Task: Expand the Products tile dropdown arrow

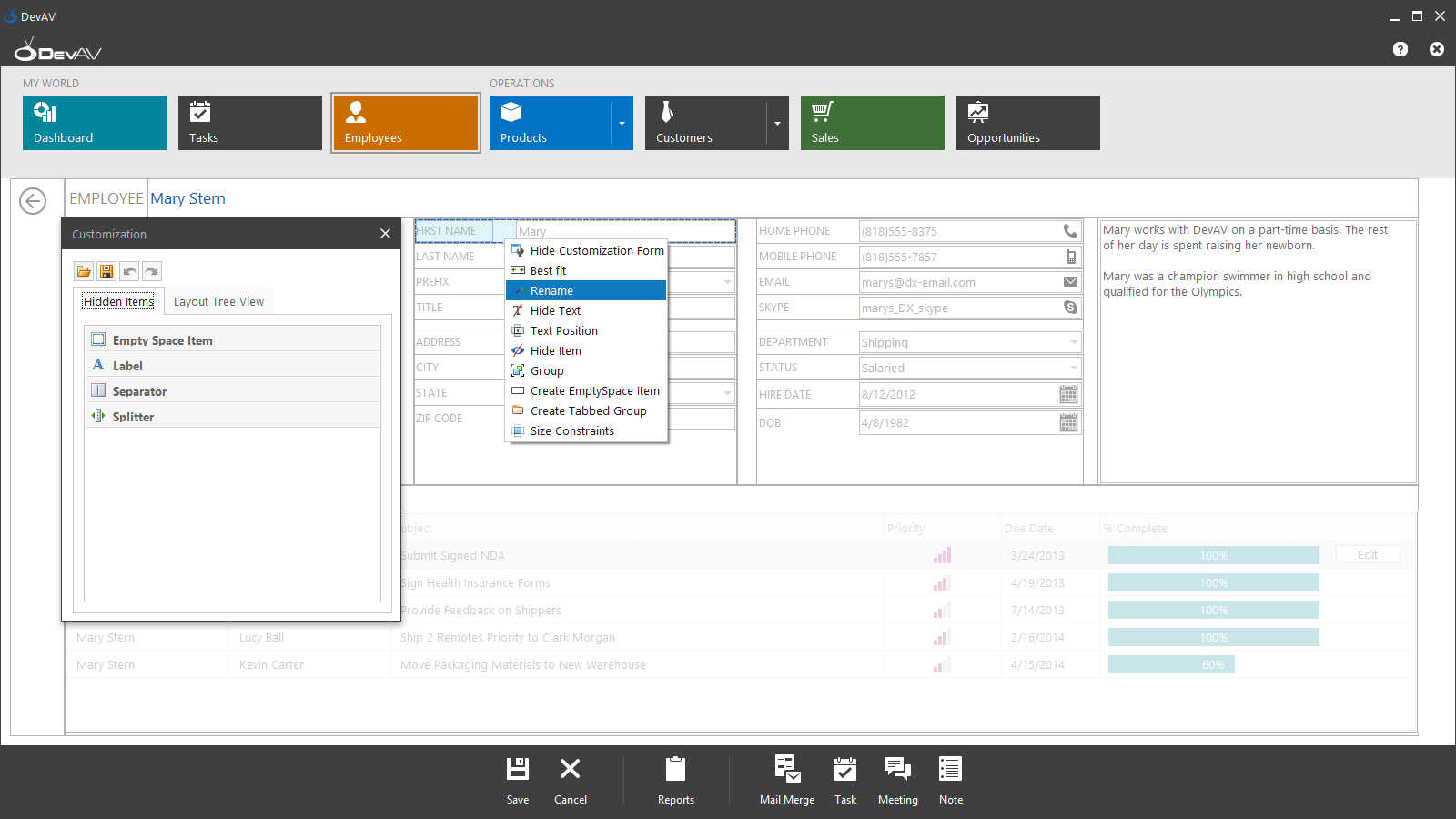Action: point(622,123)
